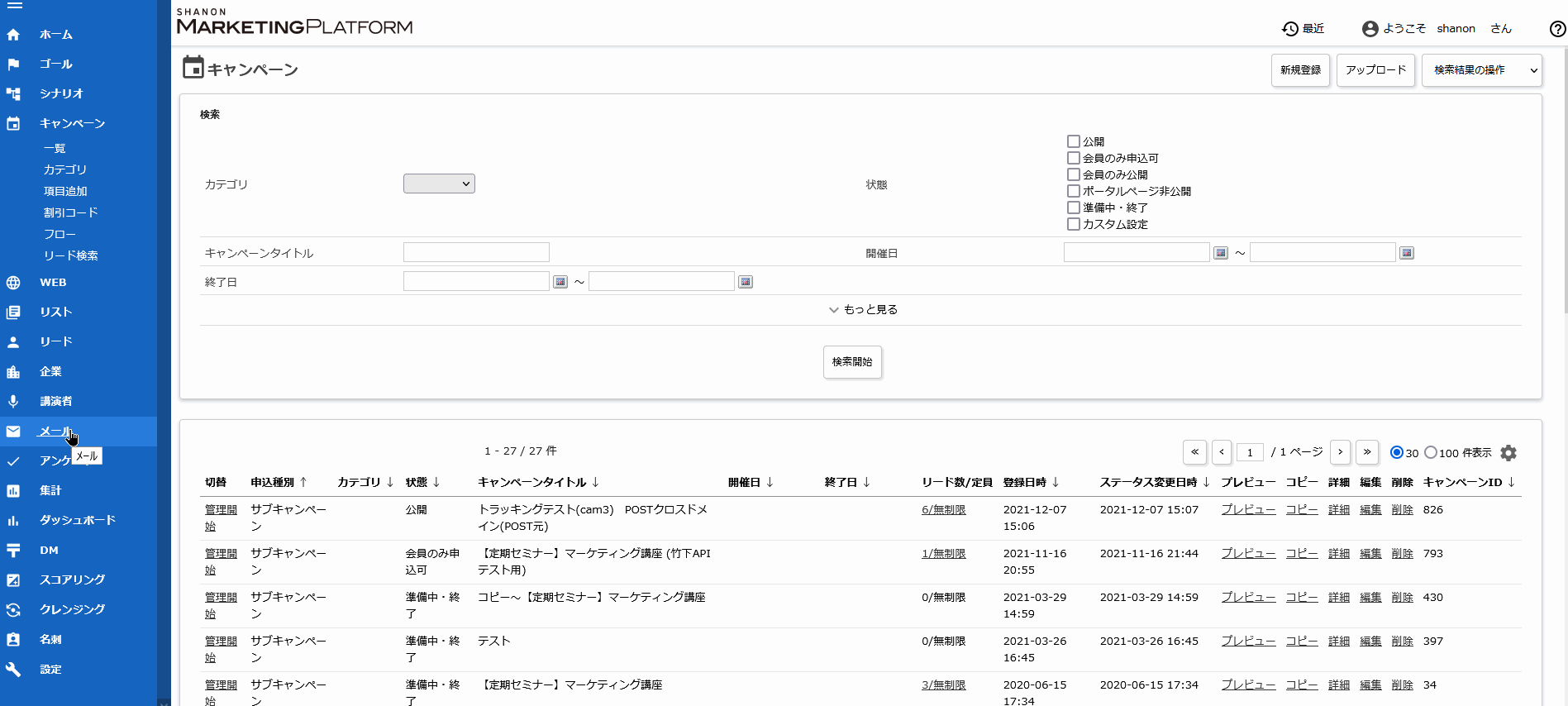The image size is (1568, 706).
Task: Click the person icon for リード
Action: 13,342
